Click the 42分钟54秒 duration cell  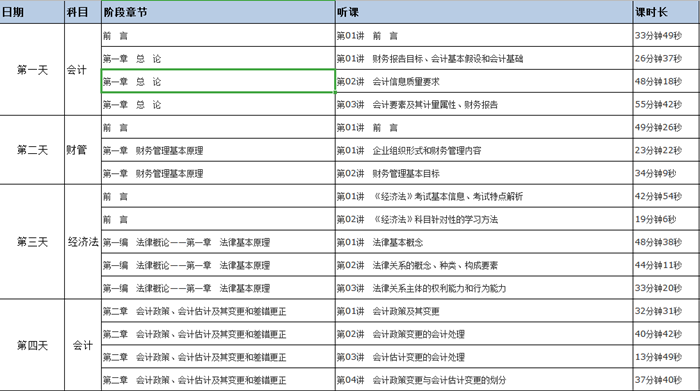(667, 196)
